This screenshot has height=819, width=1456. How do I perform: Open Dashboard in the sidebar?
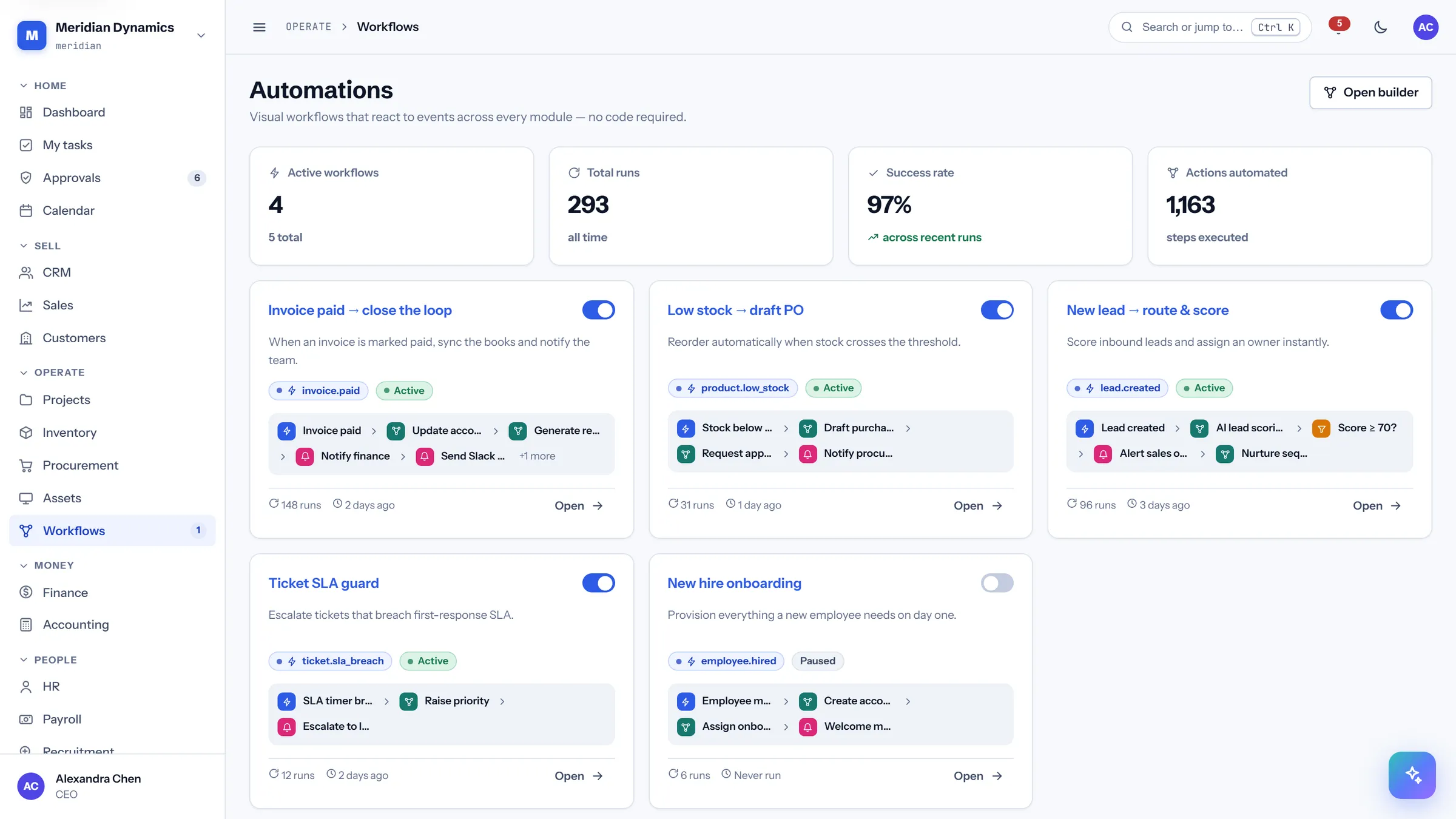click(x=112, y=112)
